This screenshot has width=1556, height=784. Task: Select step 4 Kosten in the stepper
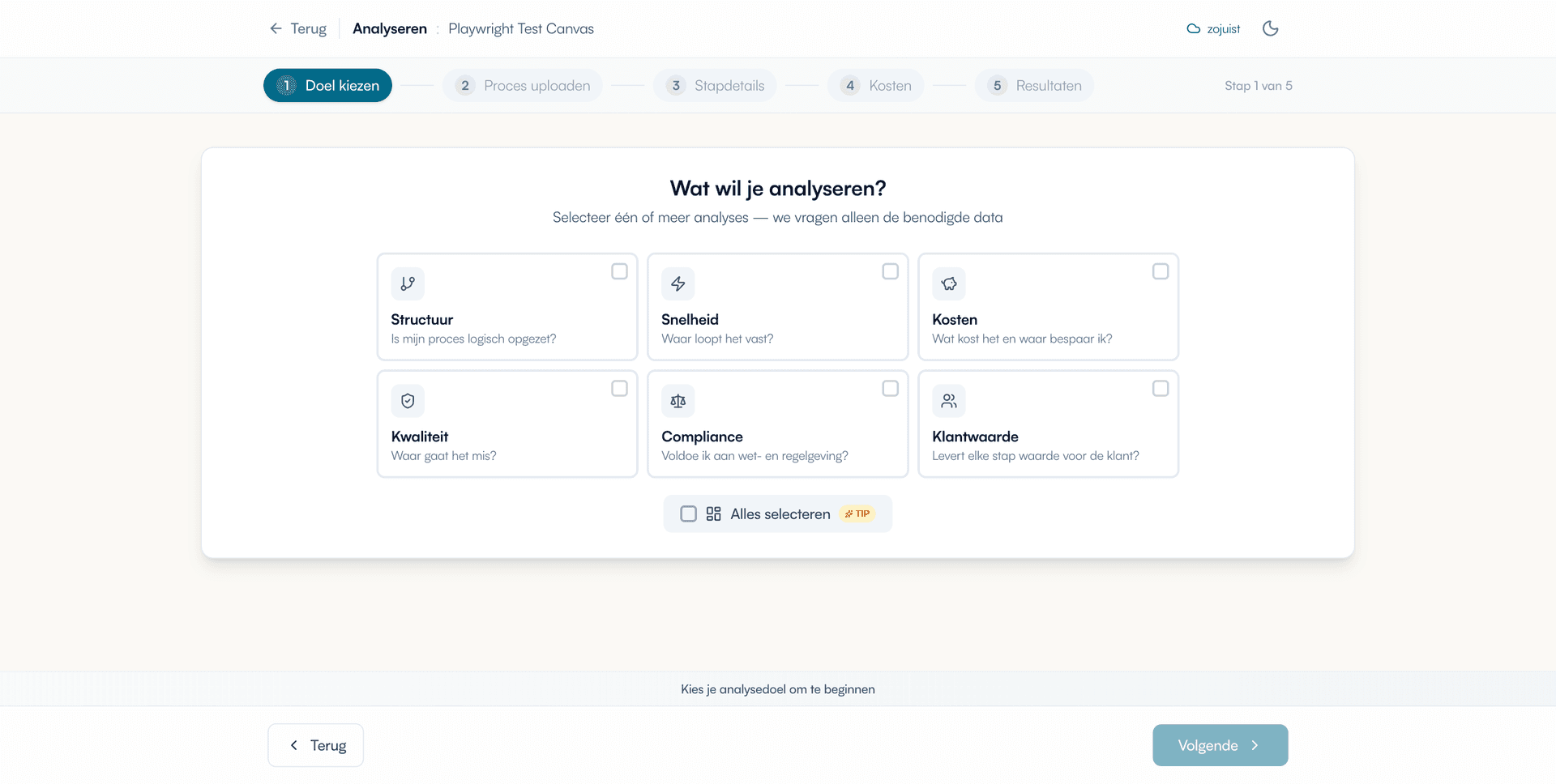[876, 86]
